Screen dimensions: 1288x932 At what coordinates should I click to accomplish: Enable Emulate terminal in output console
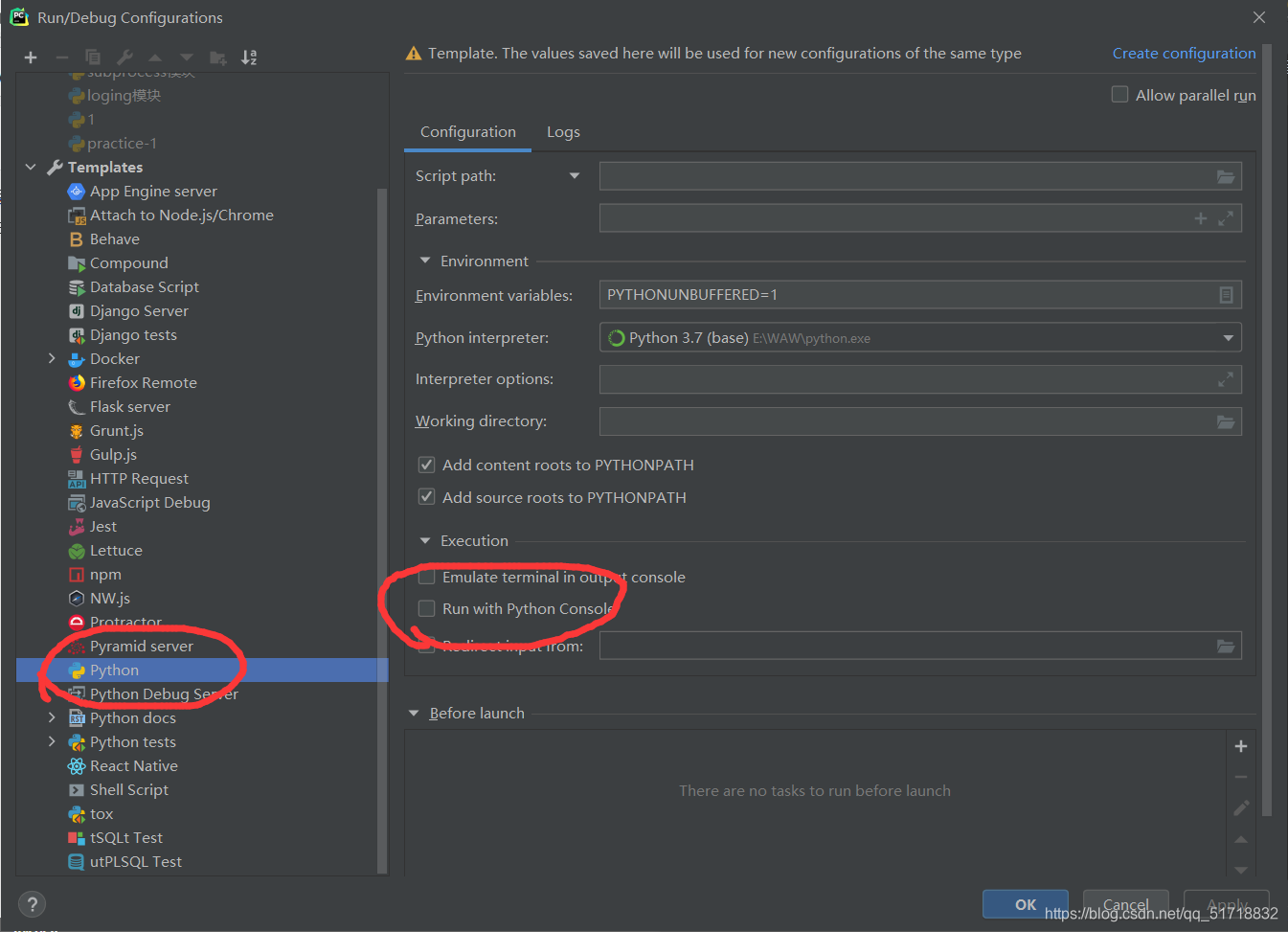427,577
